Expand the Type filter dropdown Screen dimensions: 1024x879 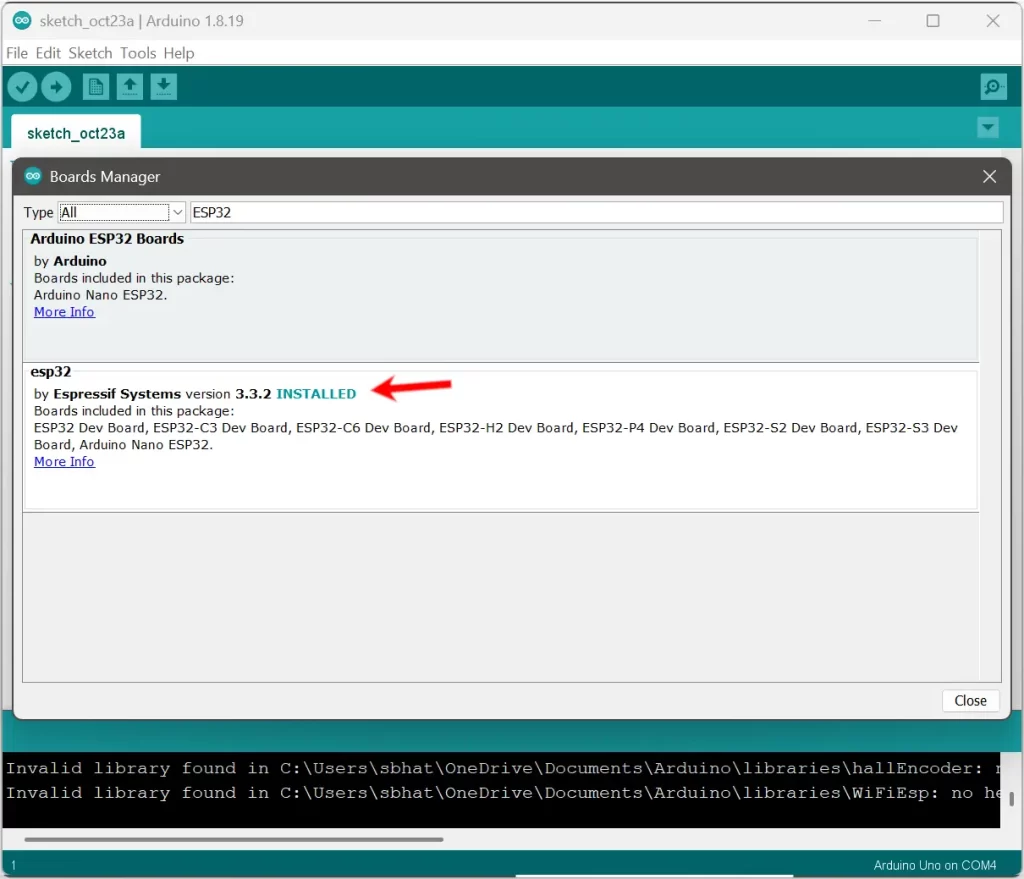point(177,212)
